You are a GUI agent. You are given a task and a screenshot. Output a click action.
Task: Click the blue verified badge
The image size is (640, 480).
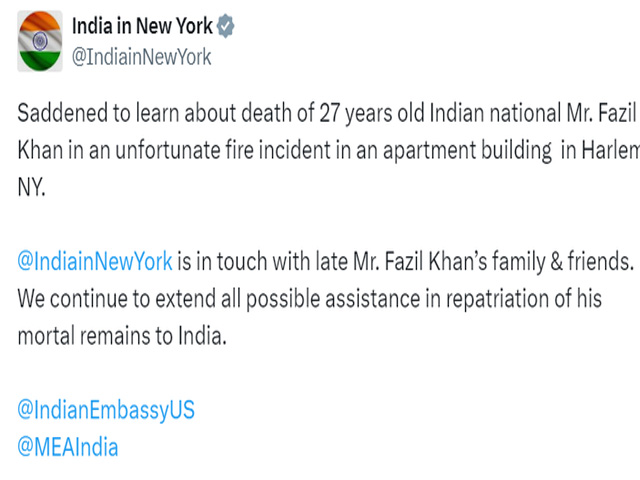point(225,26)
